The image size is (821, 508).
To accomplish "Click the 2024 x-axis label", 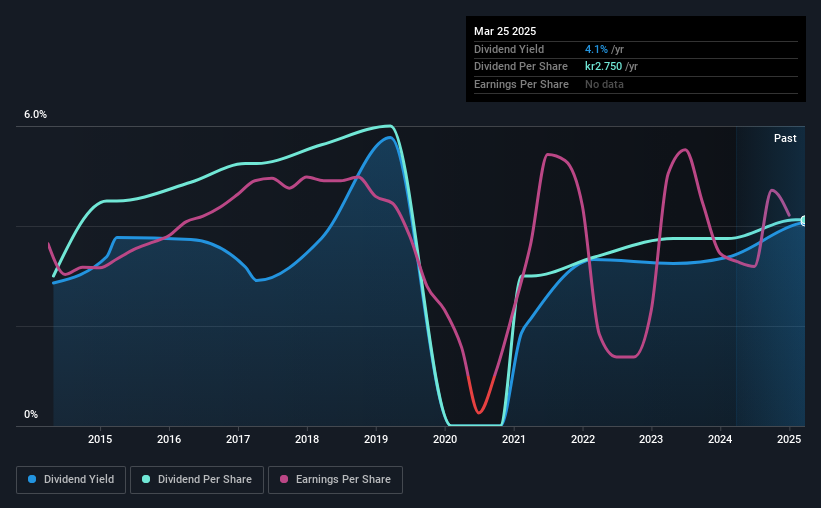I will pyautogui.click(x=720, y=439).
